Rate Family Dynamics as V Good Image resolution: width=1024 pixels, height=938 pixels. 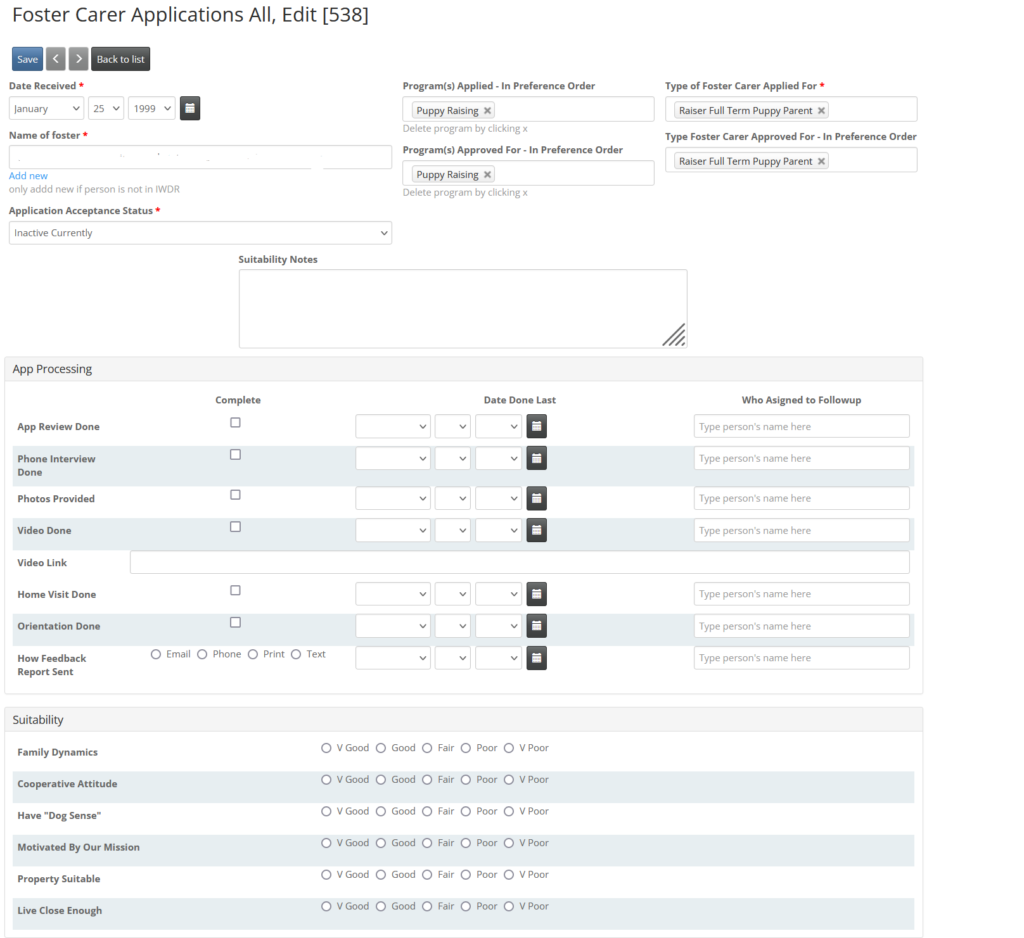point(326,748)
